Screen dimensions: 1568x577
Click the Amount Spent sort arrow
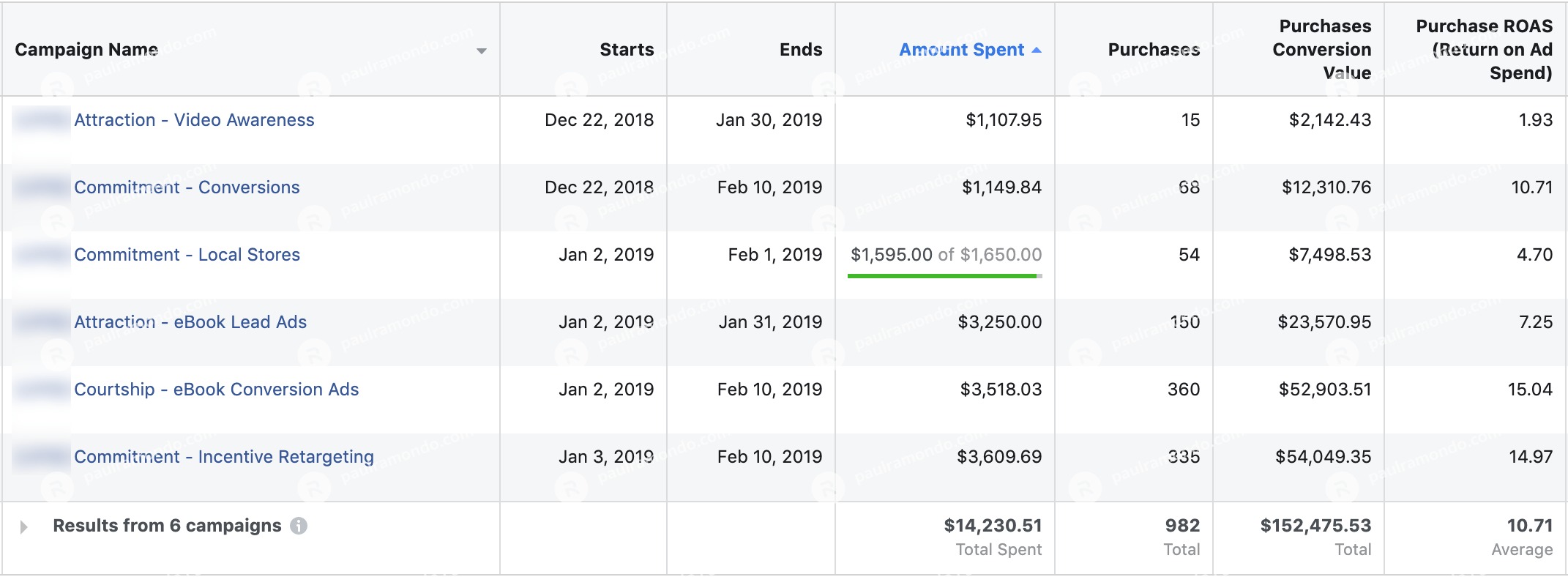point(1037,50)
